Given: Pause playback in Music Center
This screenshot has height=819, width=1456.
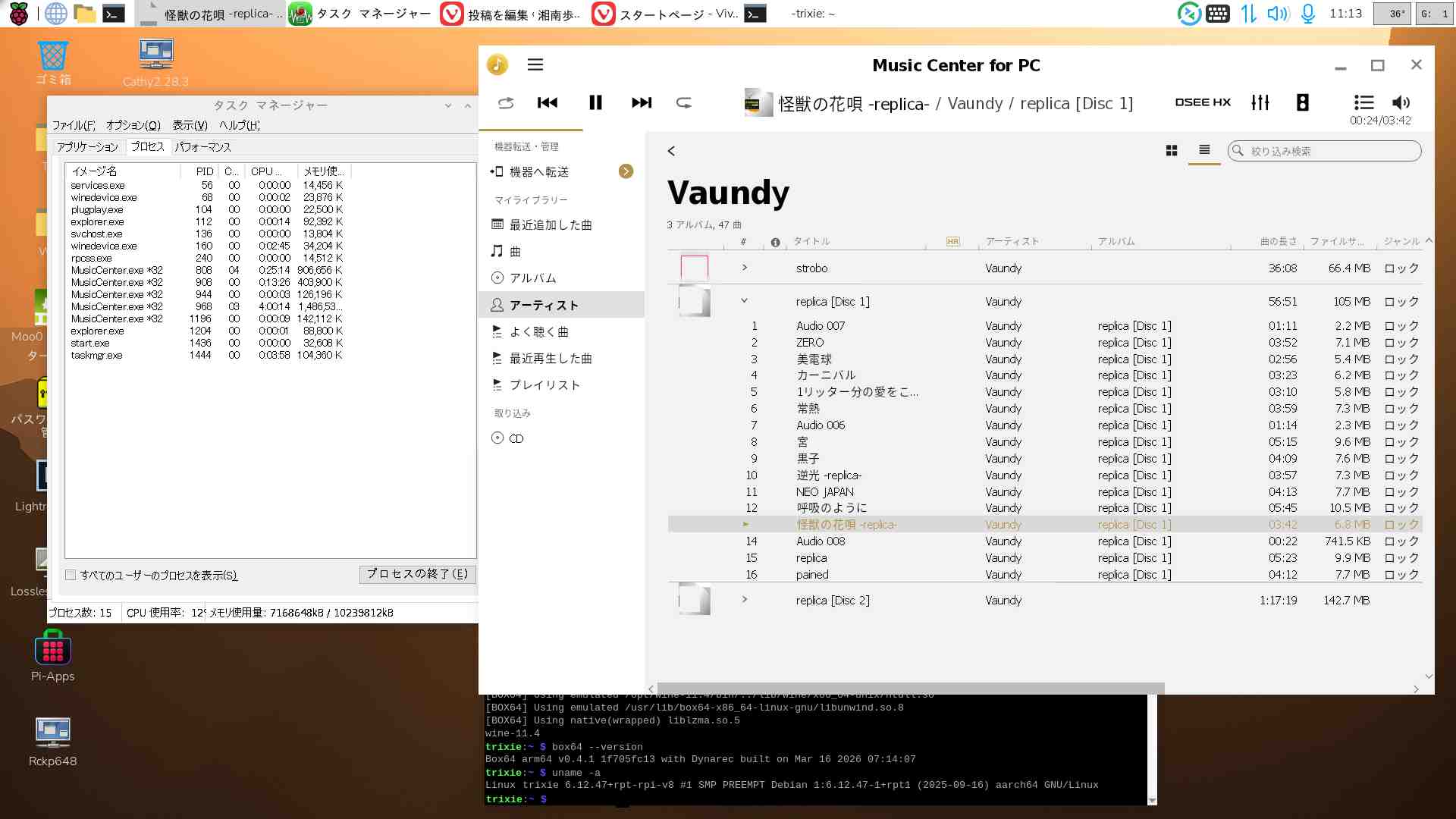Looking at the screenshot, I should pyautogui.click(x=595, y=102).
